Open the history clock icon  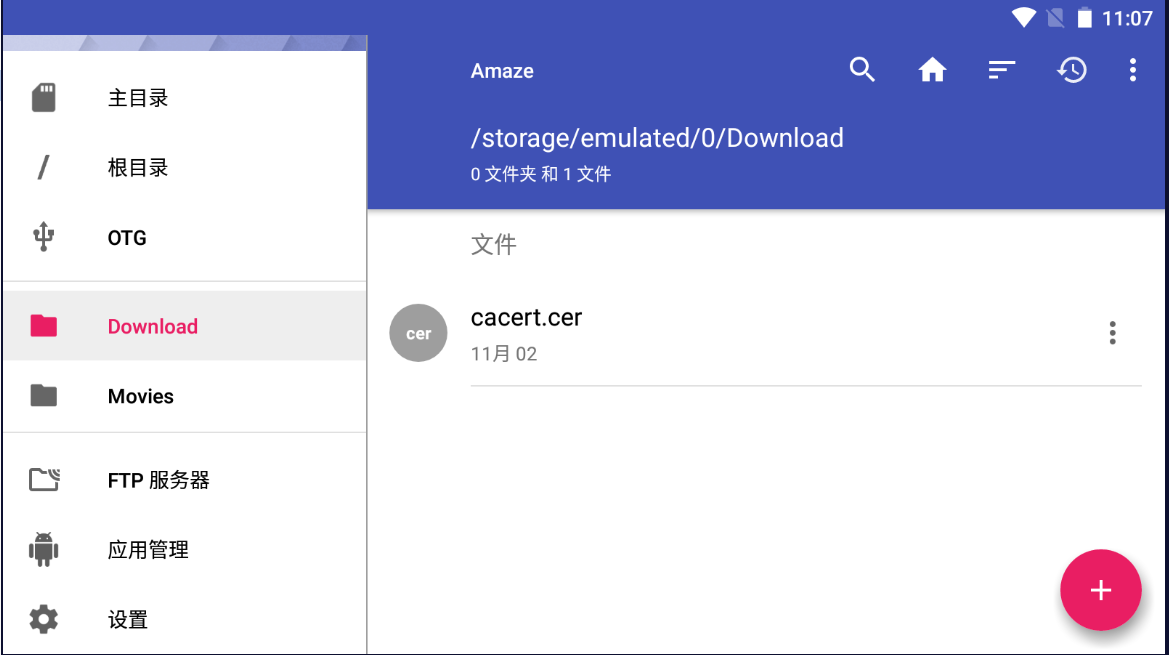pyautogui.click(x=1072, y=70)
